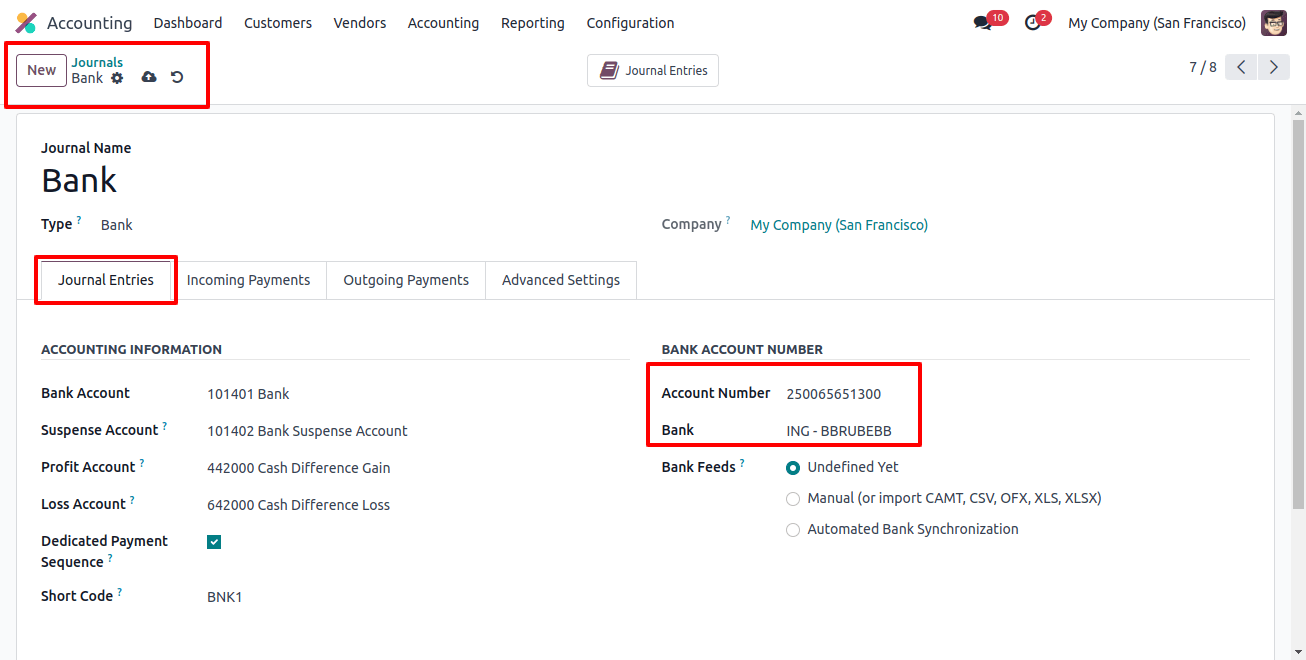Select Manual import bank feed option
The image size is (1306, 660).
(793, 498)
